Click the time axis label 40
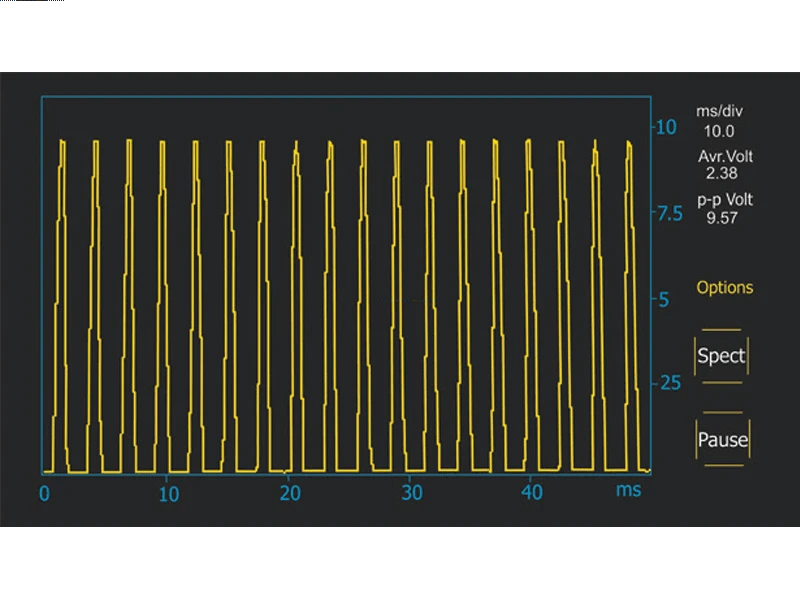 pyautogui.click(x=532, y=492)
